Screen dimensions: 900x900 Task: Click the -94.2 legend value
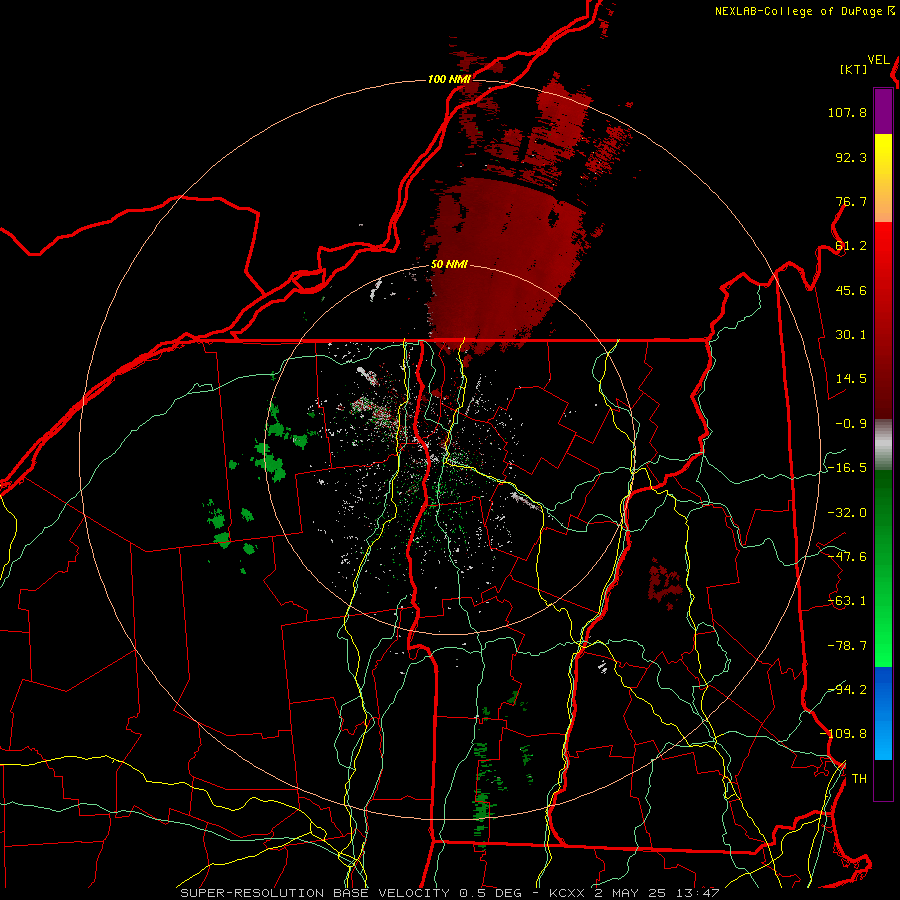[x=847, y=689]
